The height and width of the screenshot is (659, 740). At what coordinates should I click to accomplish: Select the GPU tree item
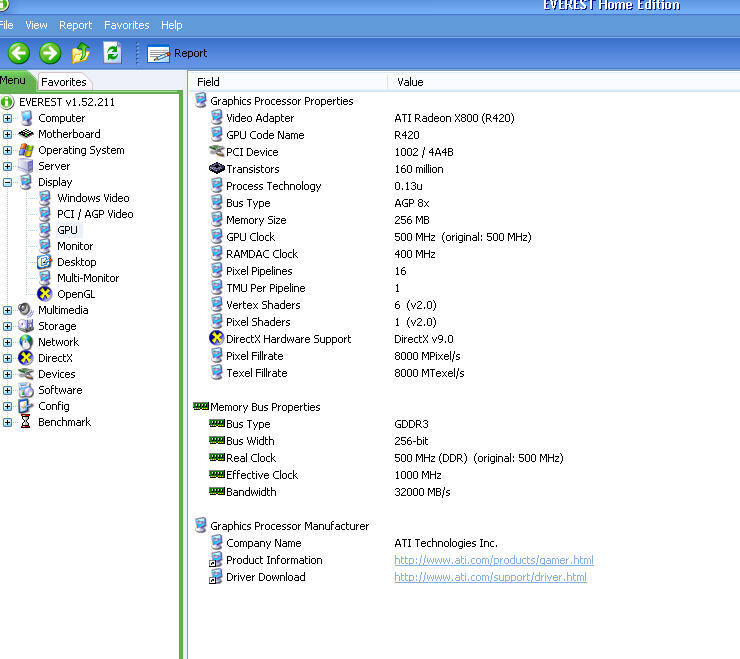[67, 230]
